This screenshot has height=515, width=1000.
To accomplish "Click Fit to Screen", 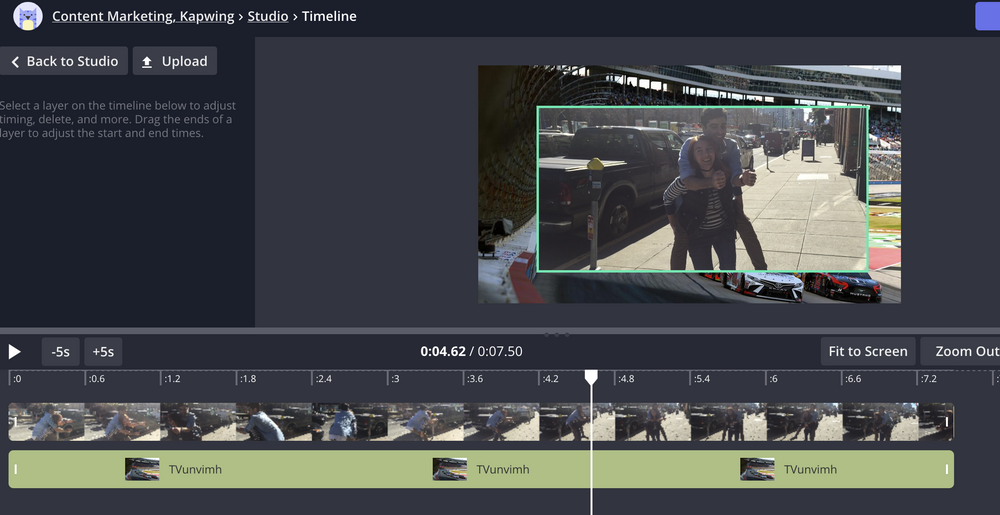I will [x=868, y=351].
